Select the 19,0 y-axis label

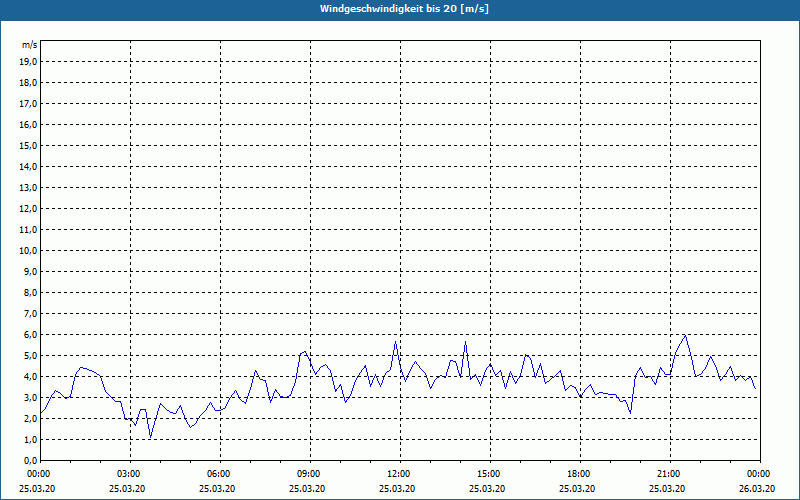(x=29, y=62)
